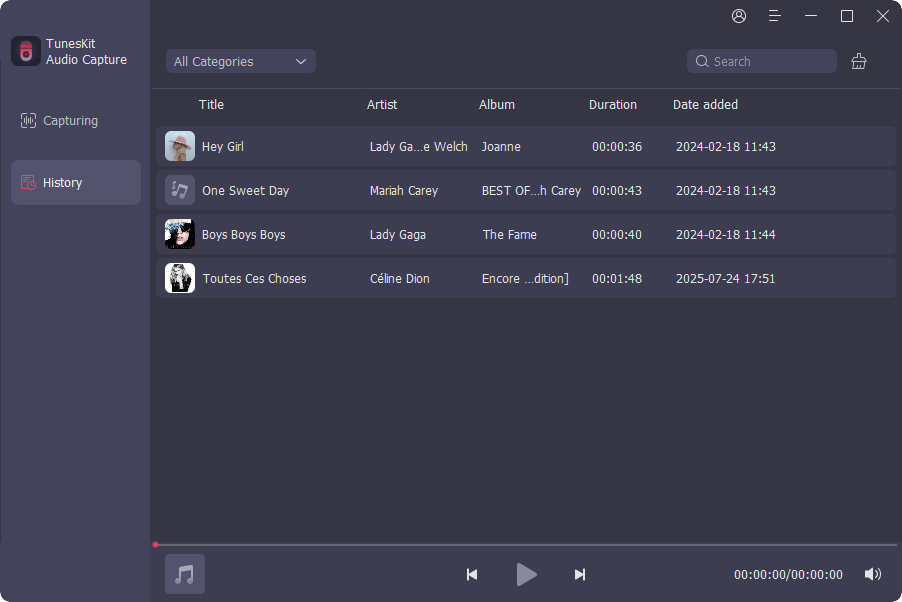Click artist Céline Dion
Screen dimensions: 902x602
click(x=399, y=279)
